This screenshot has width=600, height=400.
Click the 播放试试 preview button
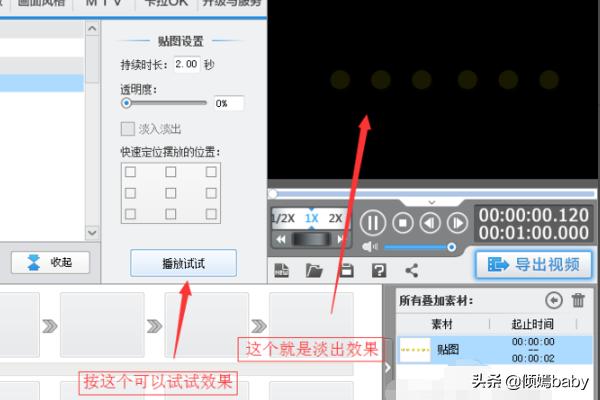pyautogui.click(x=183, y=263)
